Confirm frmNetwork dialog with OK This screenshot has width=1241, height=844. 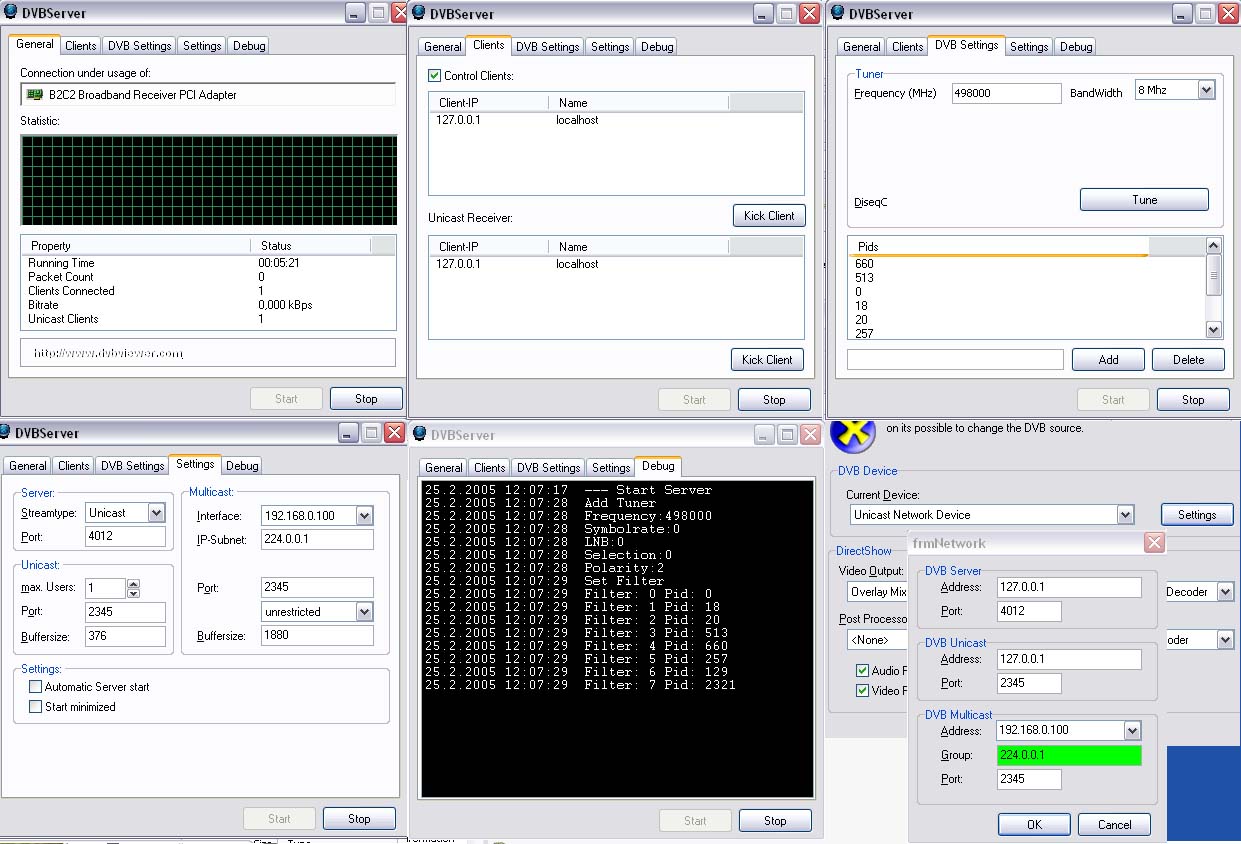tap(1034, 825)
